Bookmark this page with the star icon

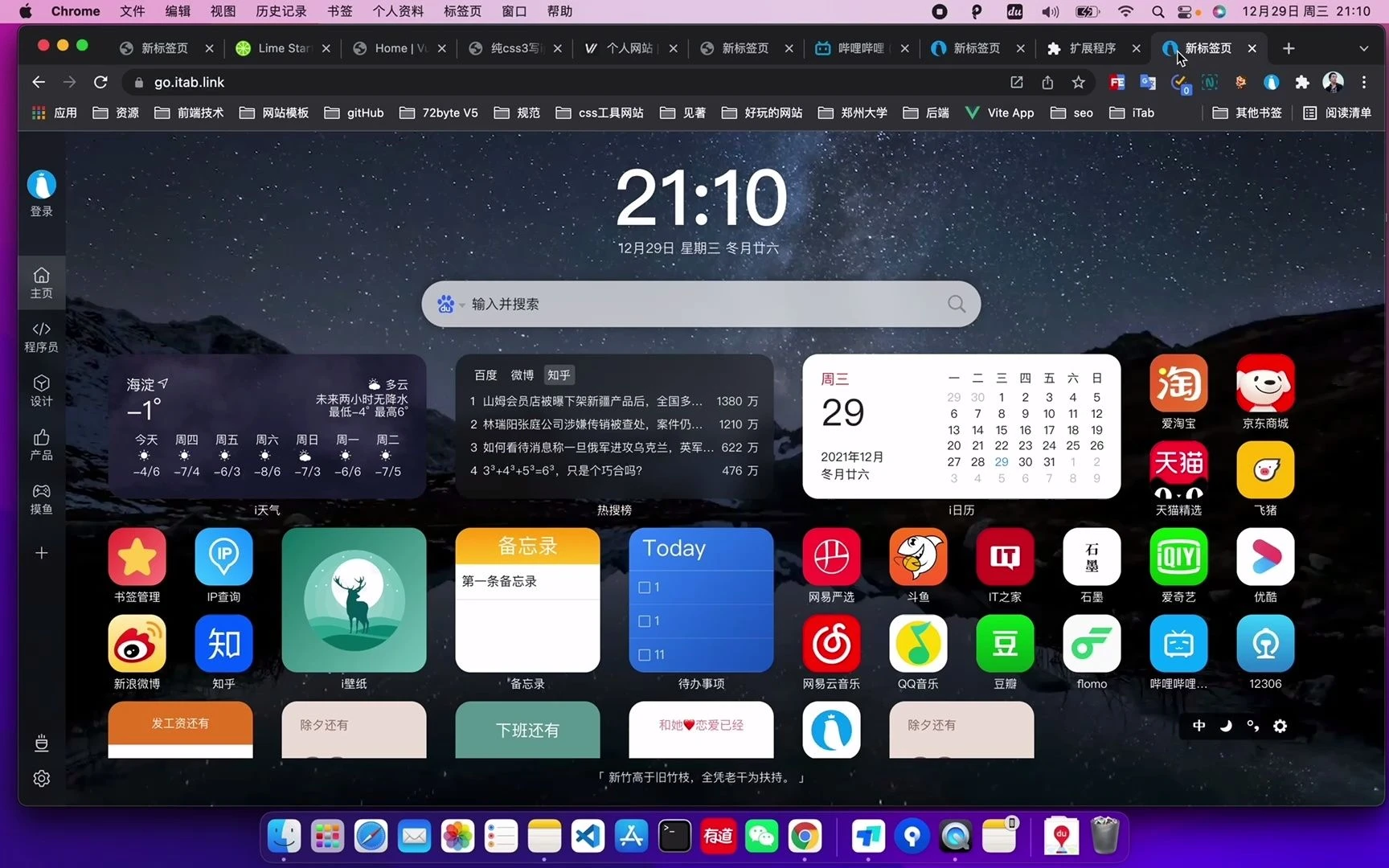click(x=1078, y=82)
